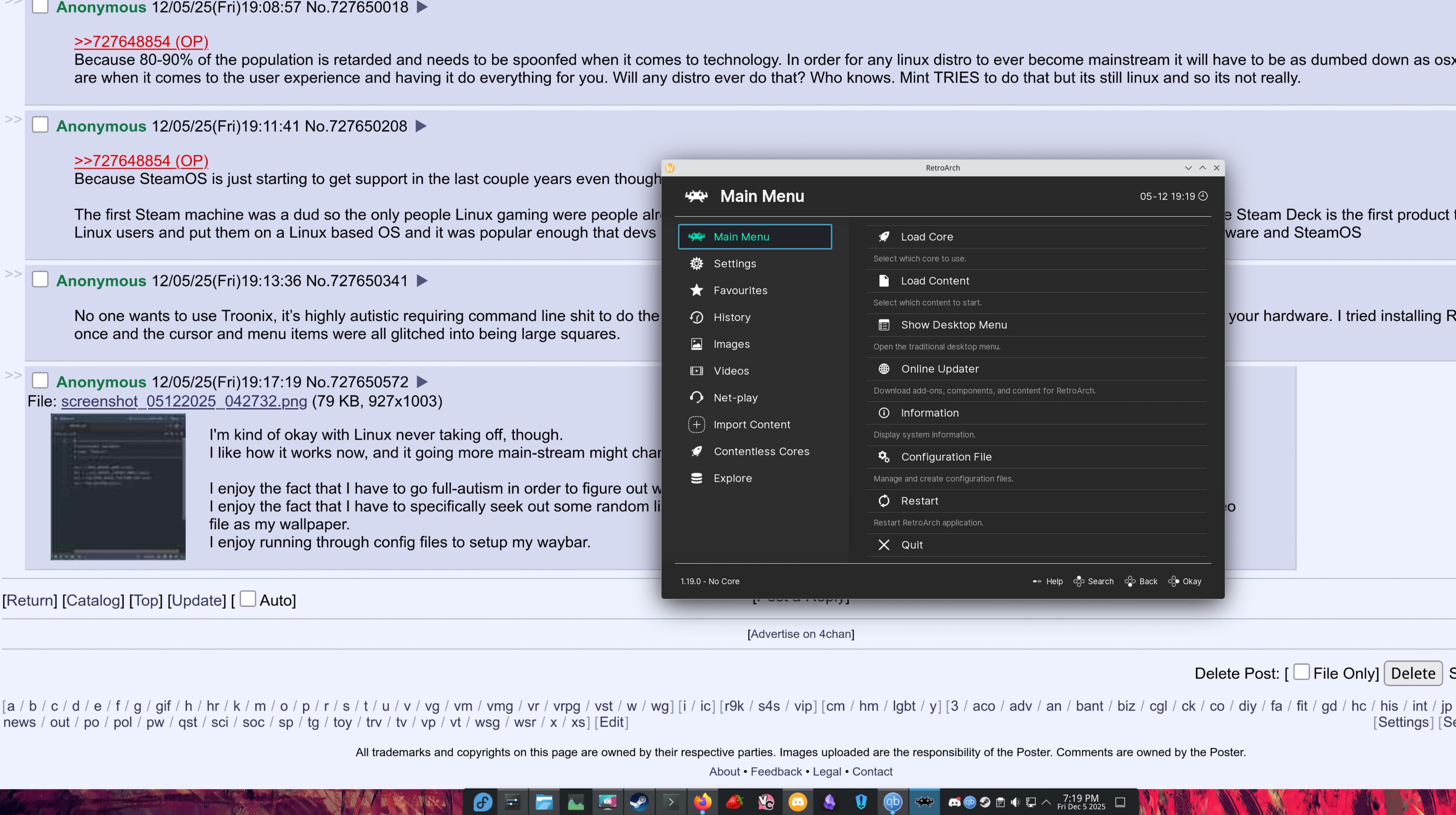Click the Configuration File gears icon
Viewport: 1456px width, 815px height.
(x=884, y=457)
